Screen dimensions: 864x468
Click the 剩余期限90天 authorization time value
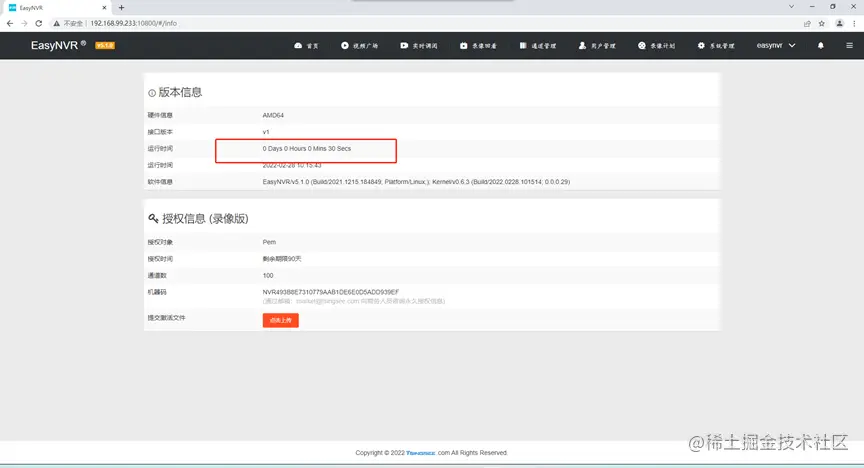pos(282,259)
